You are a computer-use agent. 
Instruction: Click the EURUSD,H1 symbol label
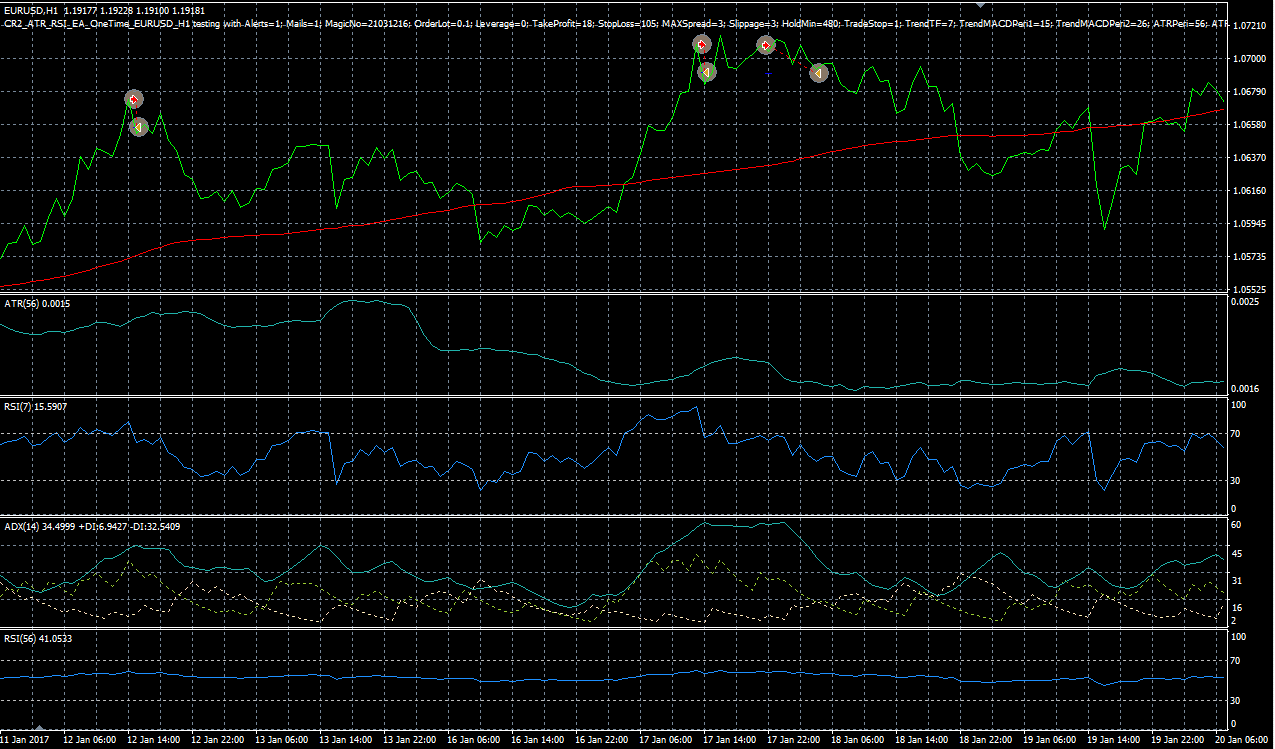33,10
